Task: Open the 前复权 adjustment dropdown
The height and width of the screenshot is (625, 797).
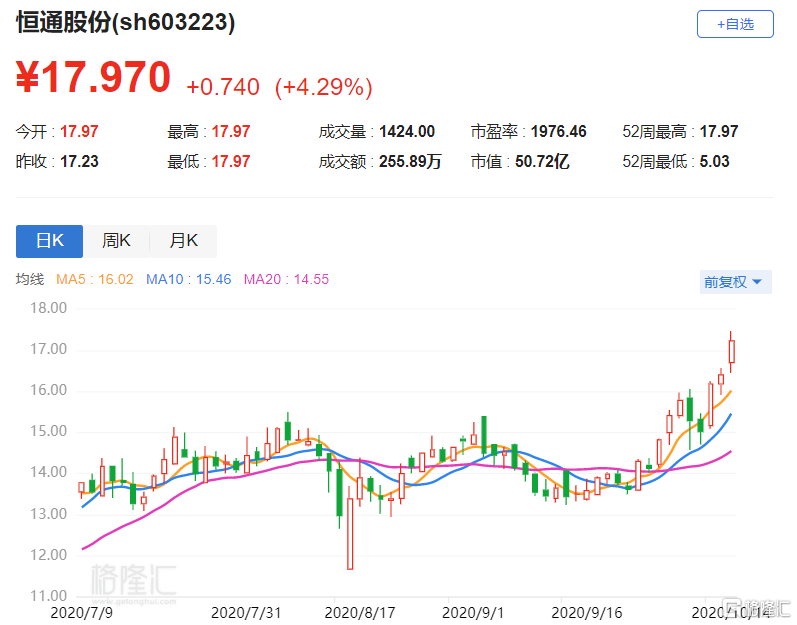Action: 735,282
